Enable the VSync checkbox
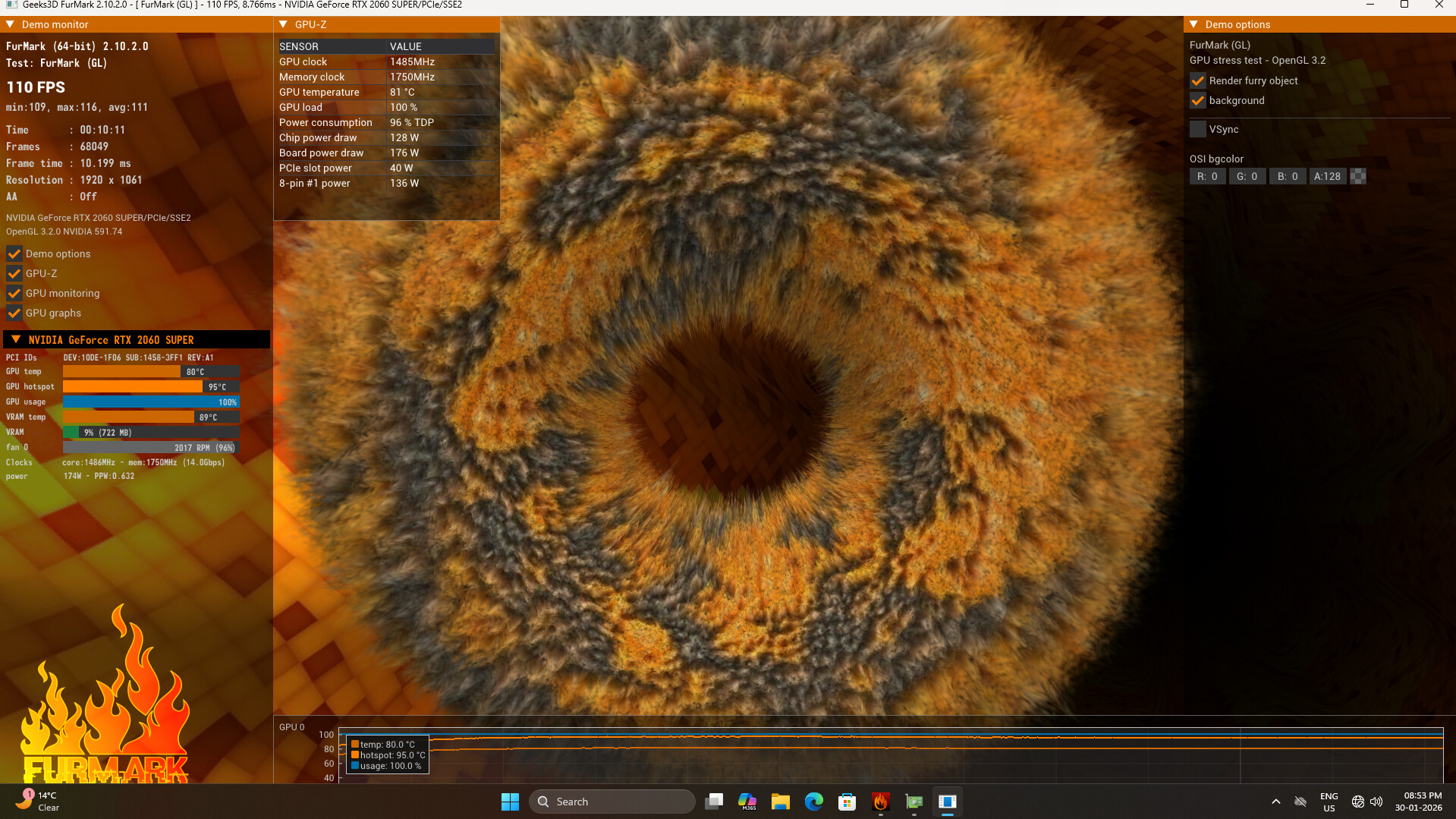Screen dimensions: 1456x819 pyautogui.click(x=1198, y=129)
